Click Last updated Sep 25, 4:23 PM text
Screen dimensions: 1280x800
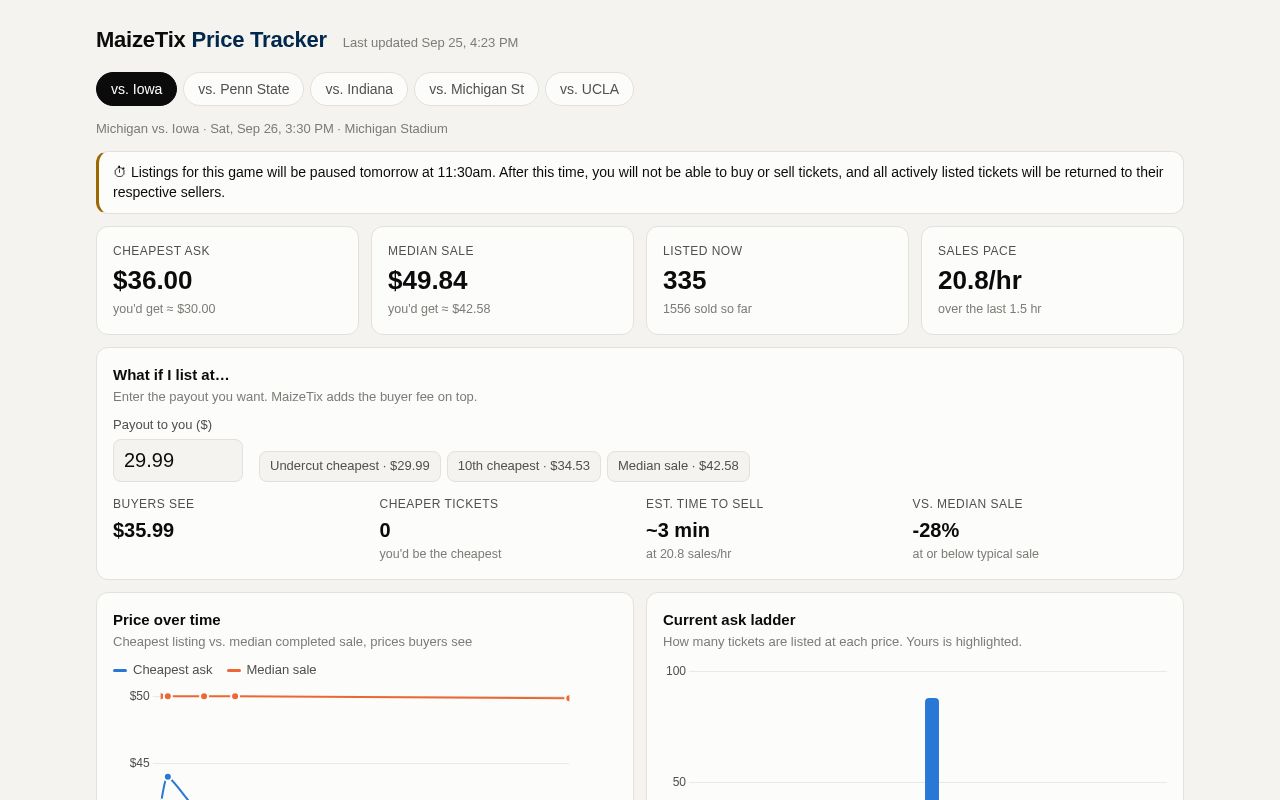[431, 43]
